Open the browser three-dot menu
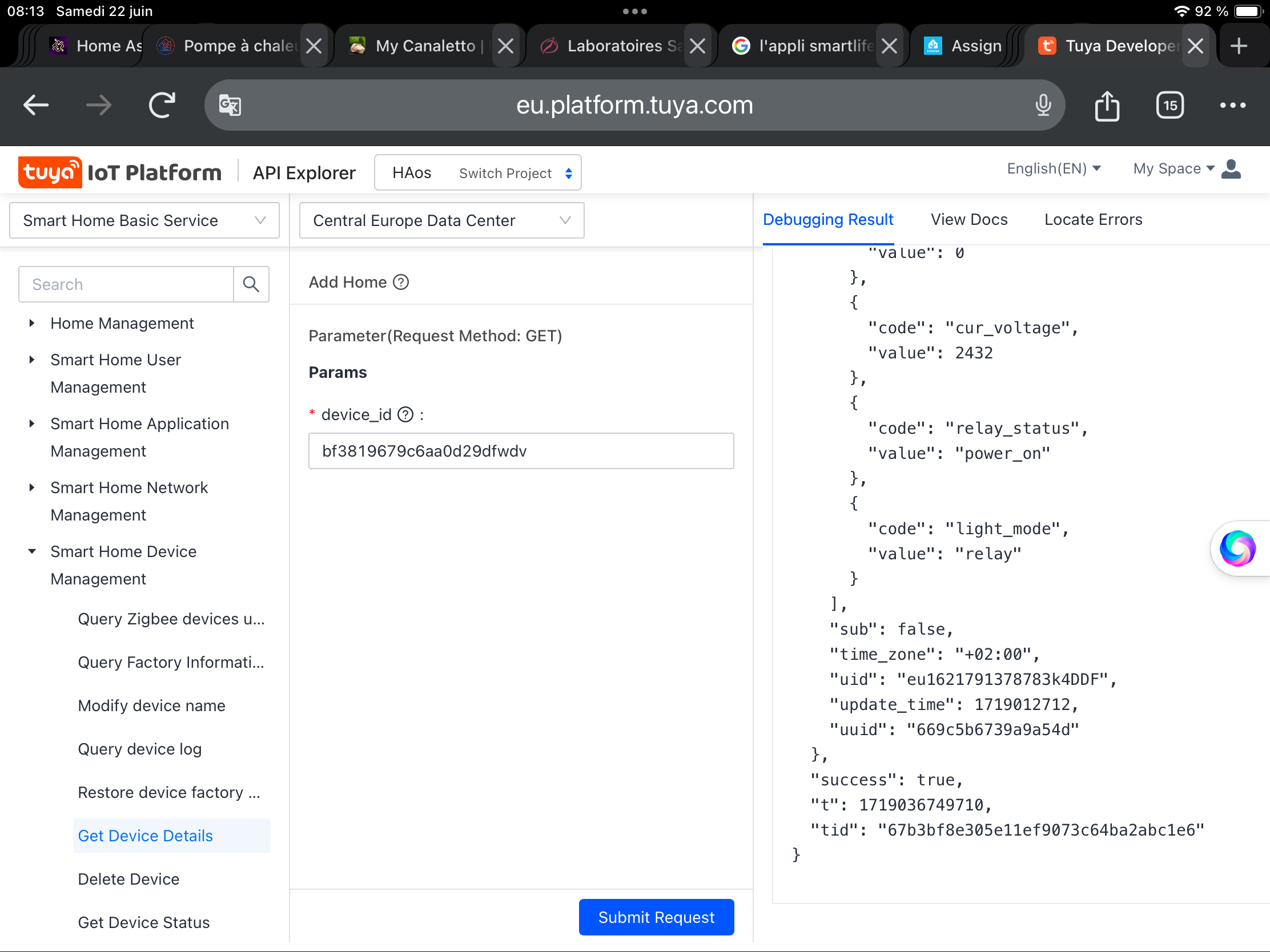Screen dimensions: 1270x952 (1233, 105)
